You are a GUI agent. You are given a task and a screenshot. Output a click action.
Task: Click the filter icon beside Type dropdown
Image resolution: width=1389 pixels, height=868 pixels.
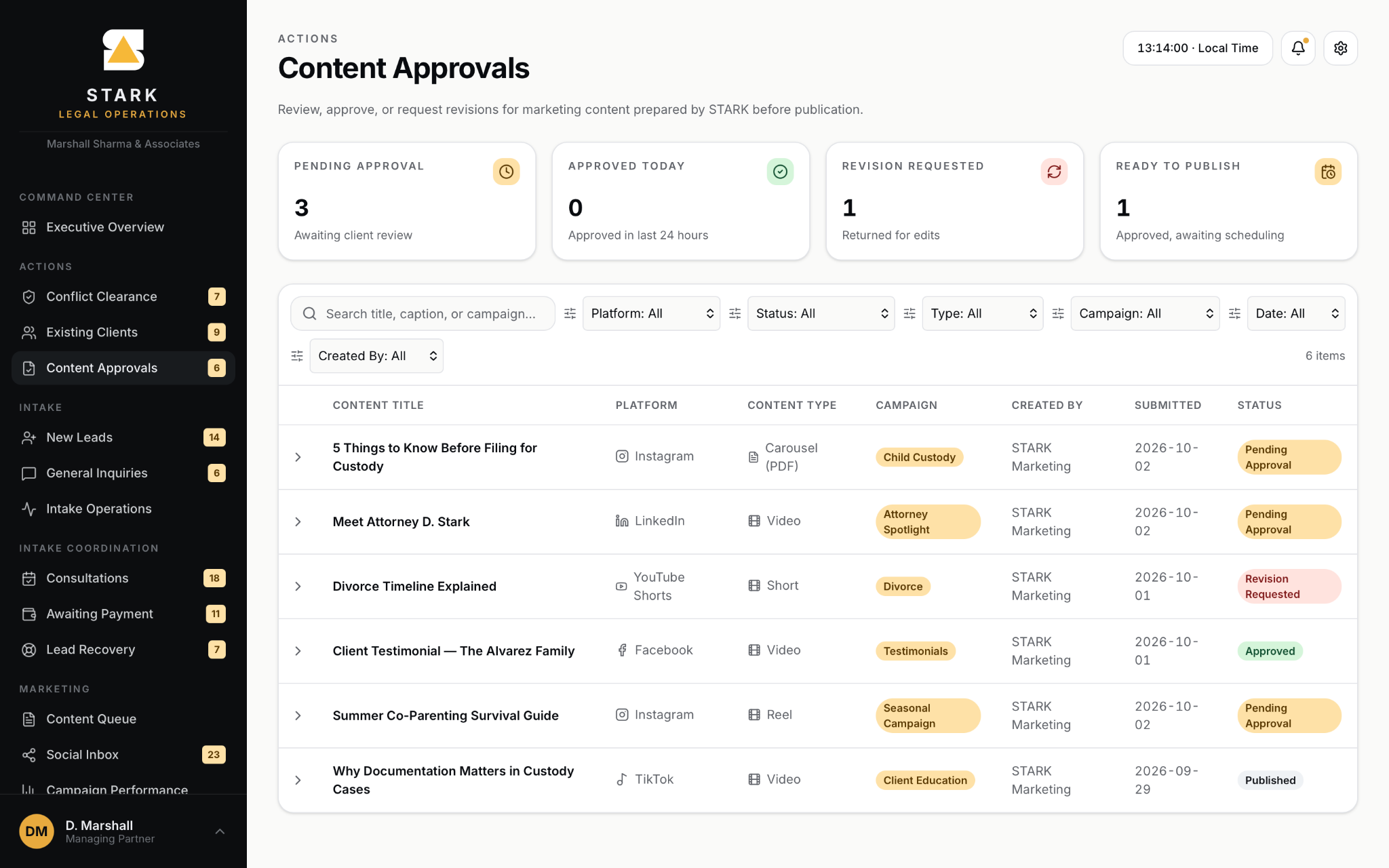(909, 313)
